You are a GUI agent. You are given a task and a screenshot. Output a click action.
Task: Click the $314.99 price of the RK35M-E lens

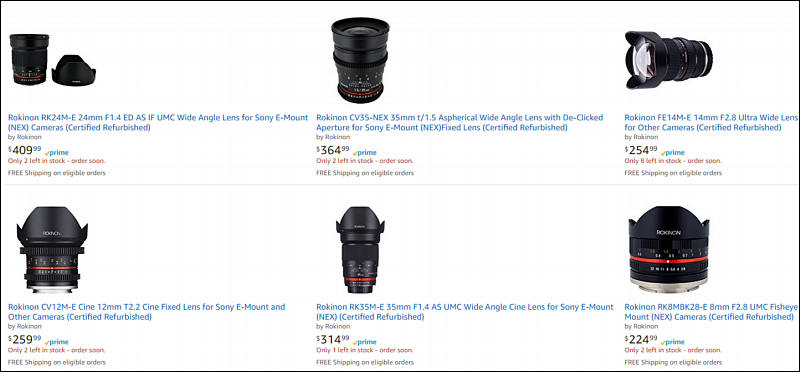pos(333,339)
